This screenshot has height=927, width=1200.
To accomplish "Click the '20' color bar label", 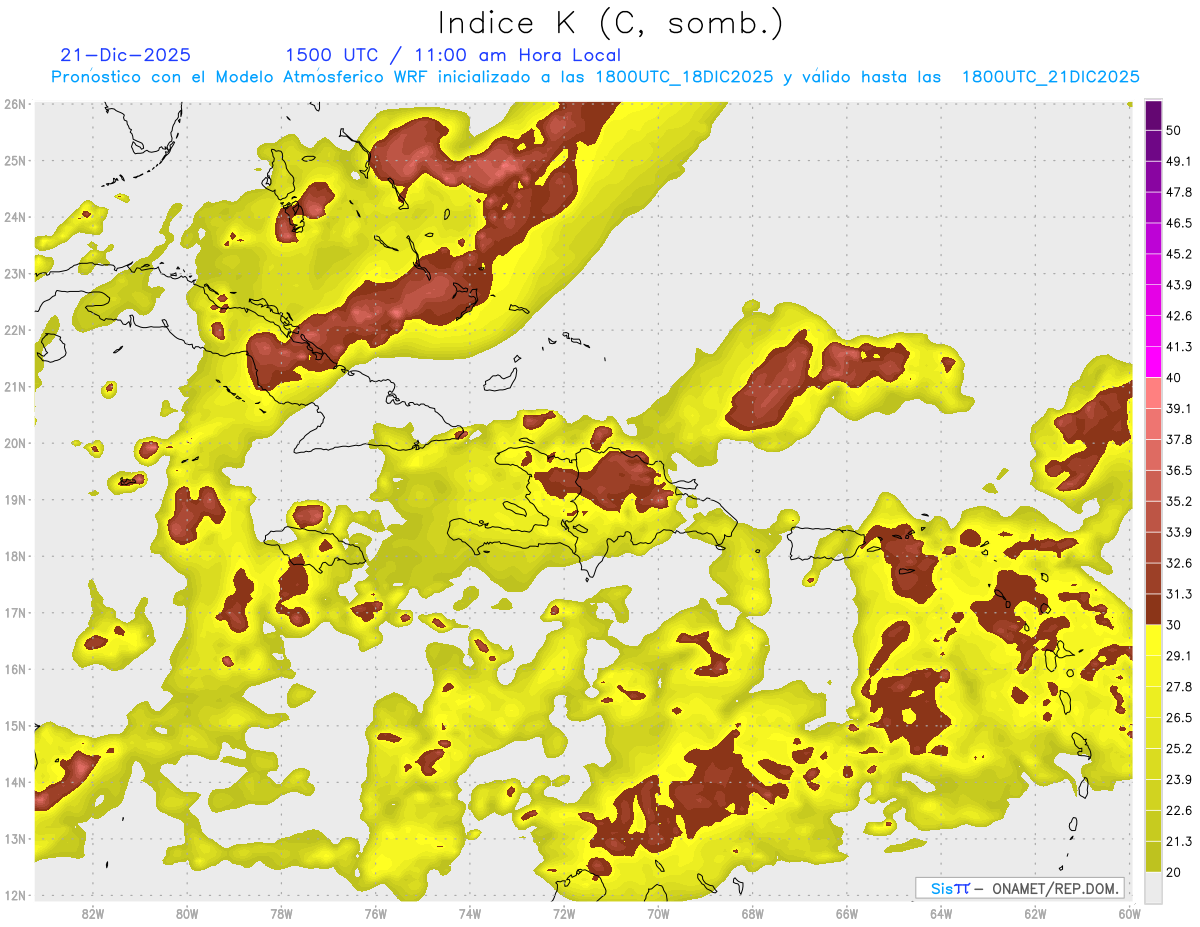I will pyautogui.click(x=1173, y=872).
